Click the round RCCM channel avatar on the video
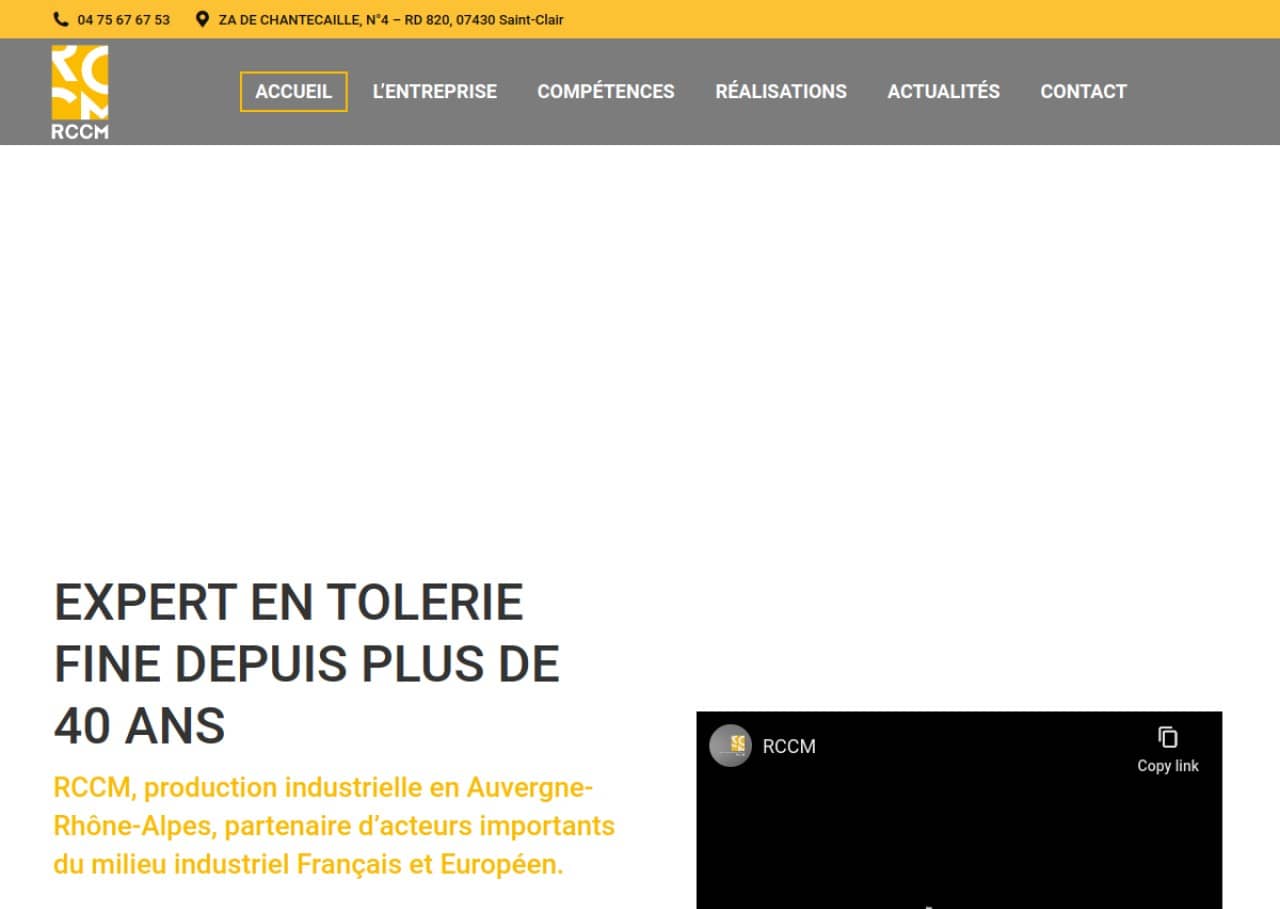The height and width of the screenshot is (909, 1280). 730,745
